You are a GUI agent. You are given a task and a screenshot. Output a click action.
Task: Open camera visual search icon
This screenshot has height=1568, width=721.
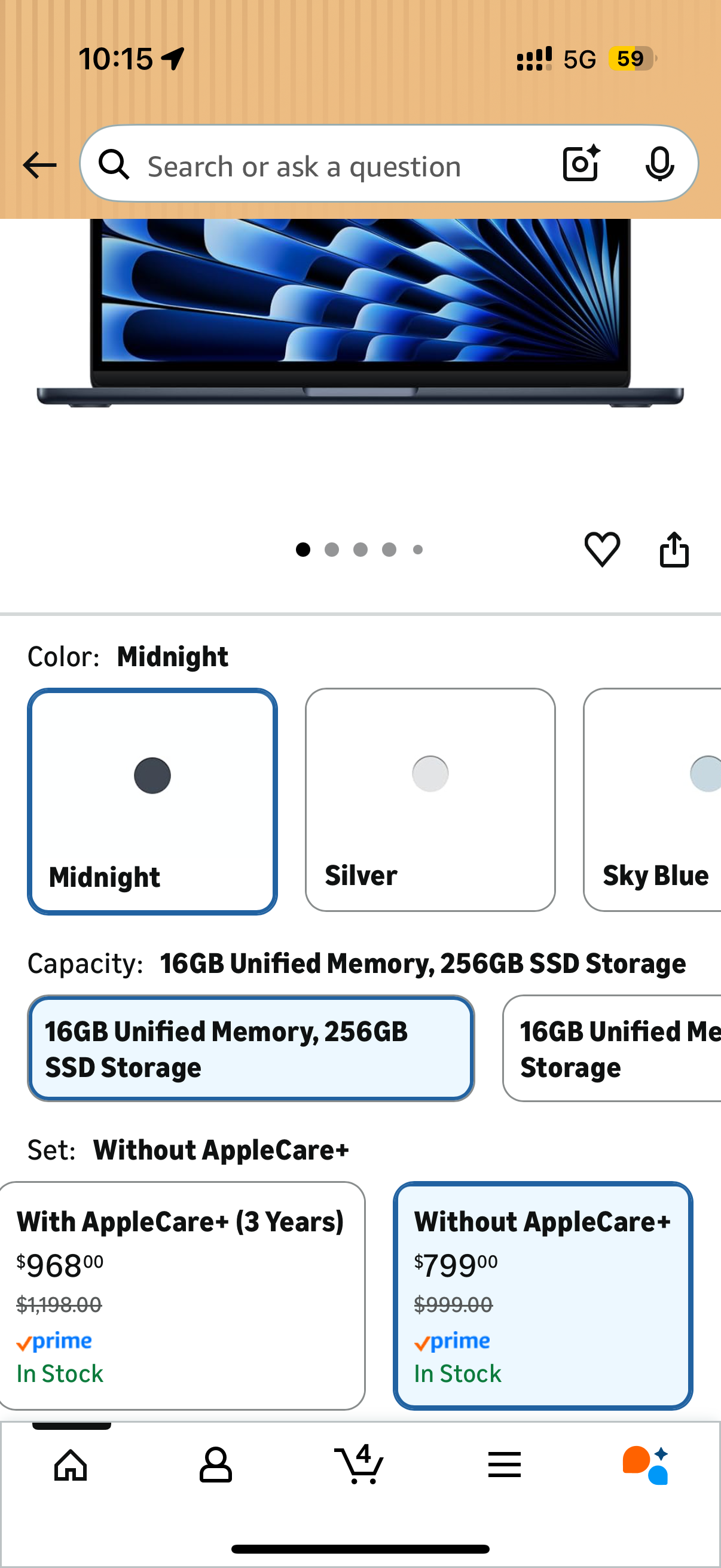(x=581, y=164)
